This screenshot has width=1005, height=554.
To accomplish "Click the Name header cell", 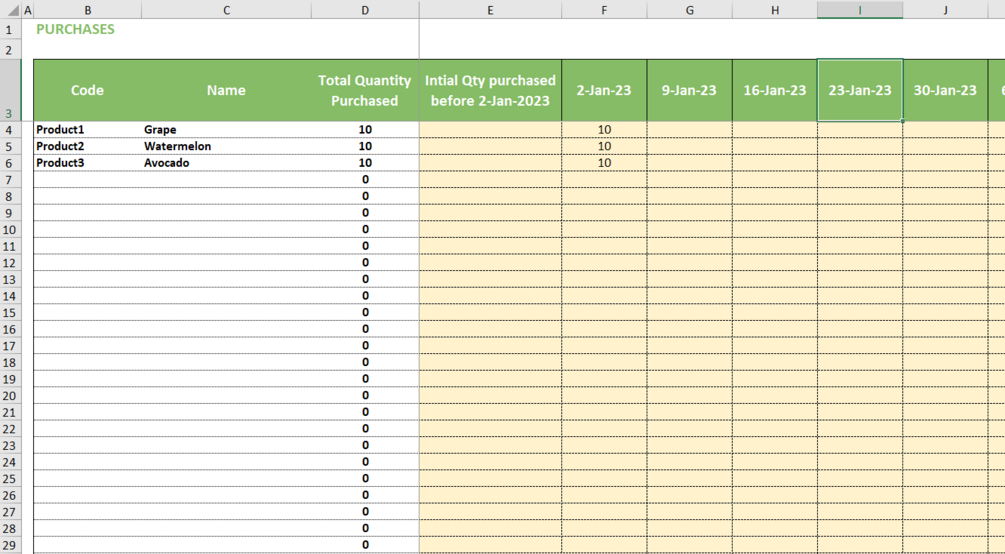I will pos(226,90).
